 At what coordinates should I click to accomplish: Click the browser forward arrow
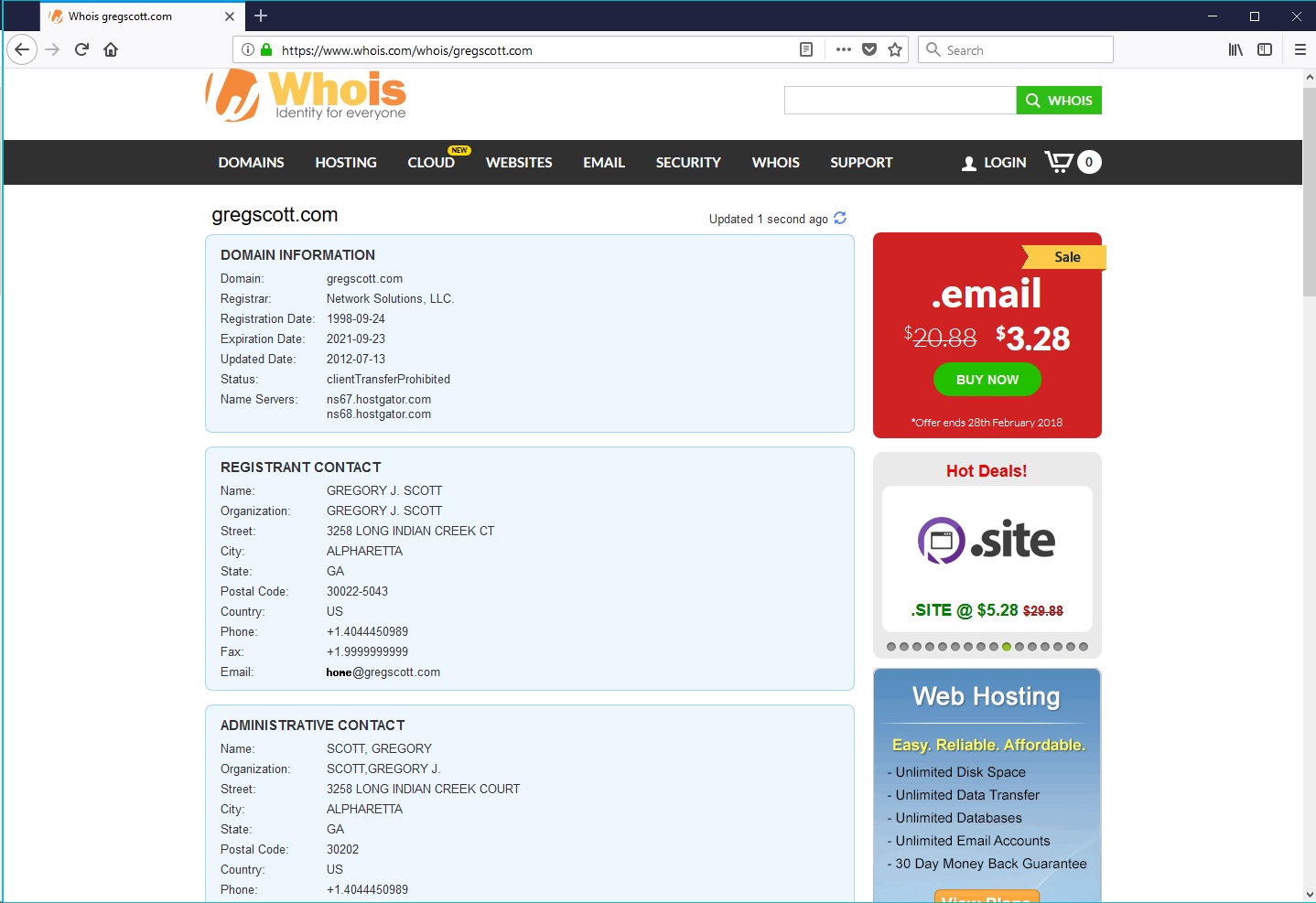(x=52, y=49)
